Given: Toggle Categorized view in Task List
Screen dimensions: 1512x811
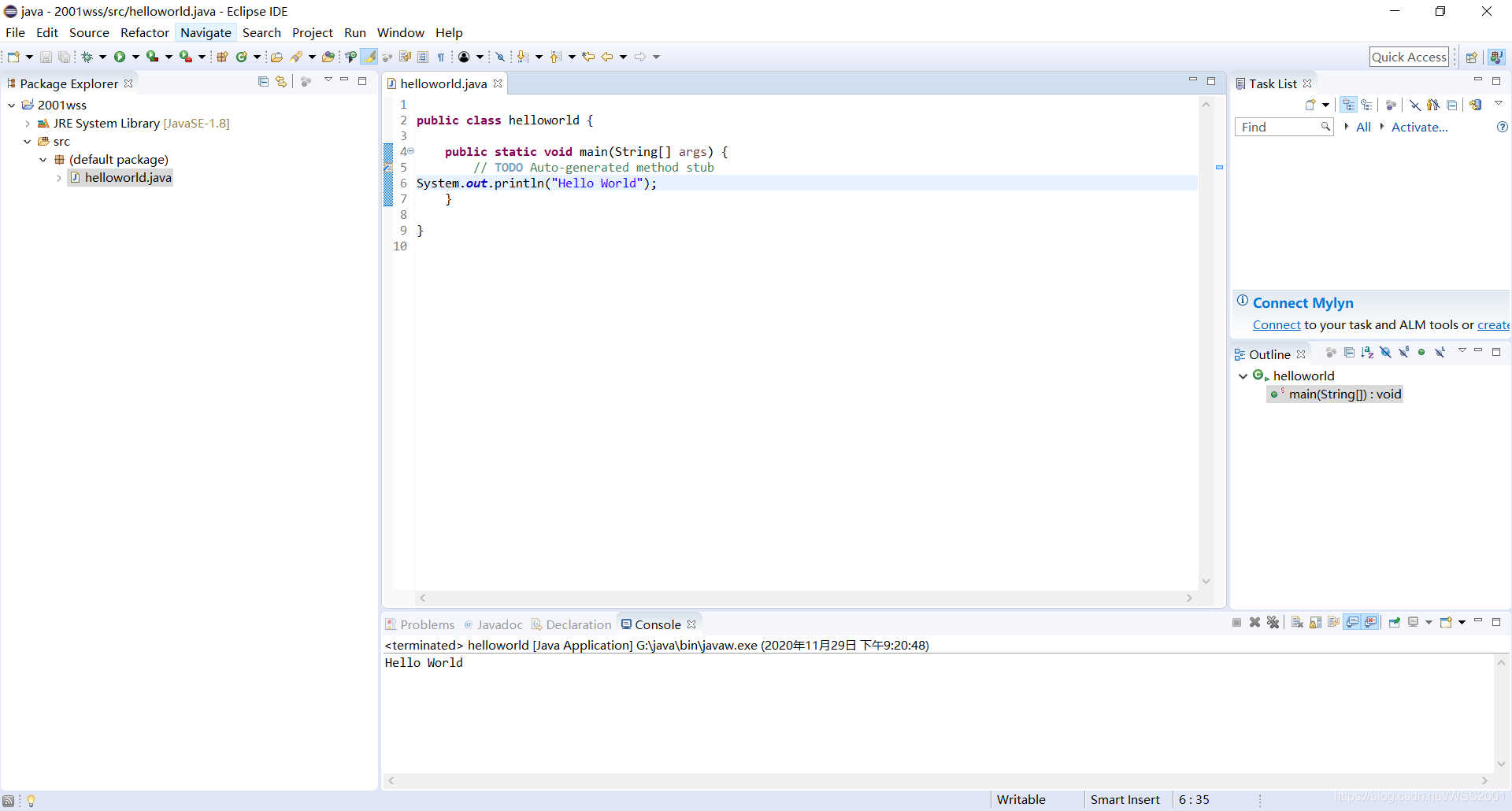Looking at the screenshot, I should [1349, 105].
